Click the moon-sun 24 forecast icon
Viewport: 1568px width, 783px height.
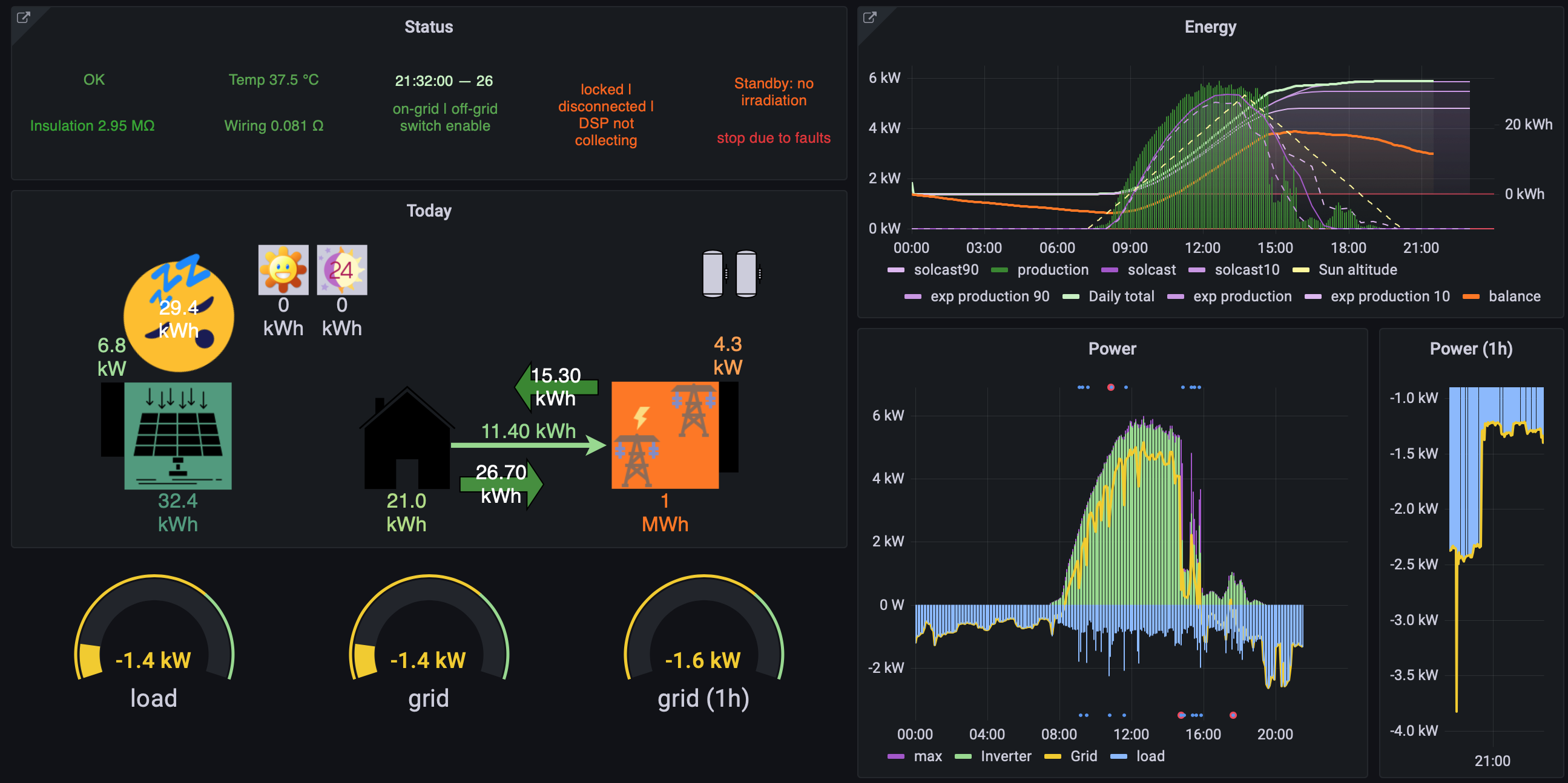pyautogui.click(x=341, y=270)
